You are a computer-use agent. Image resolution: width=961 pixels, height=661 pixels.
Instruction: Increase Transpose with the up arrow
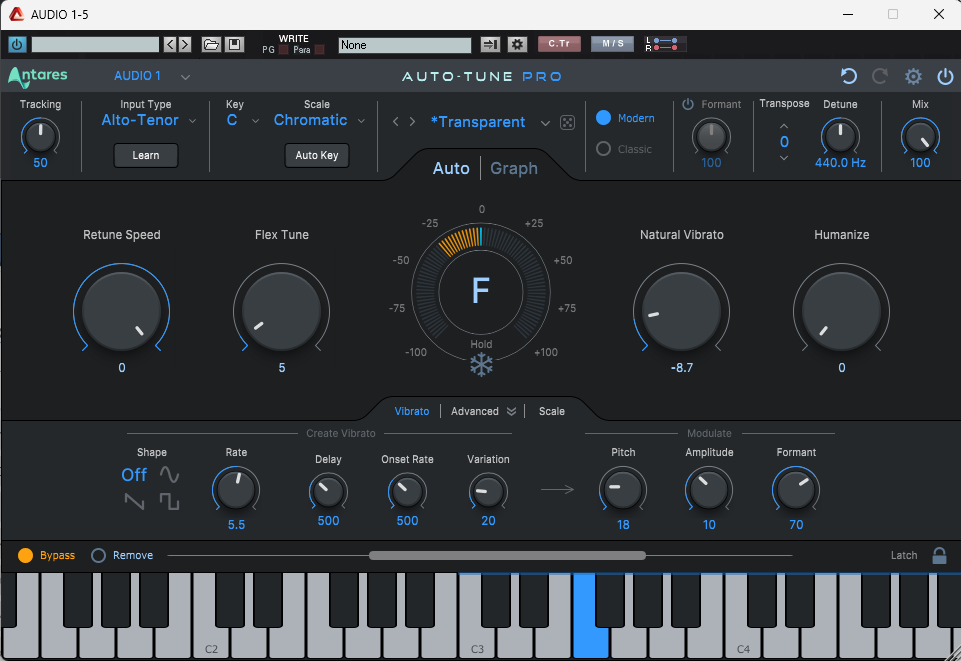click(784, 126)
